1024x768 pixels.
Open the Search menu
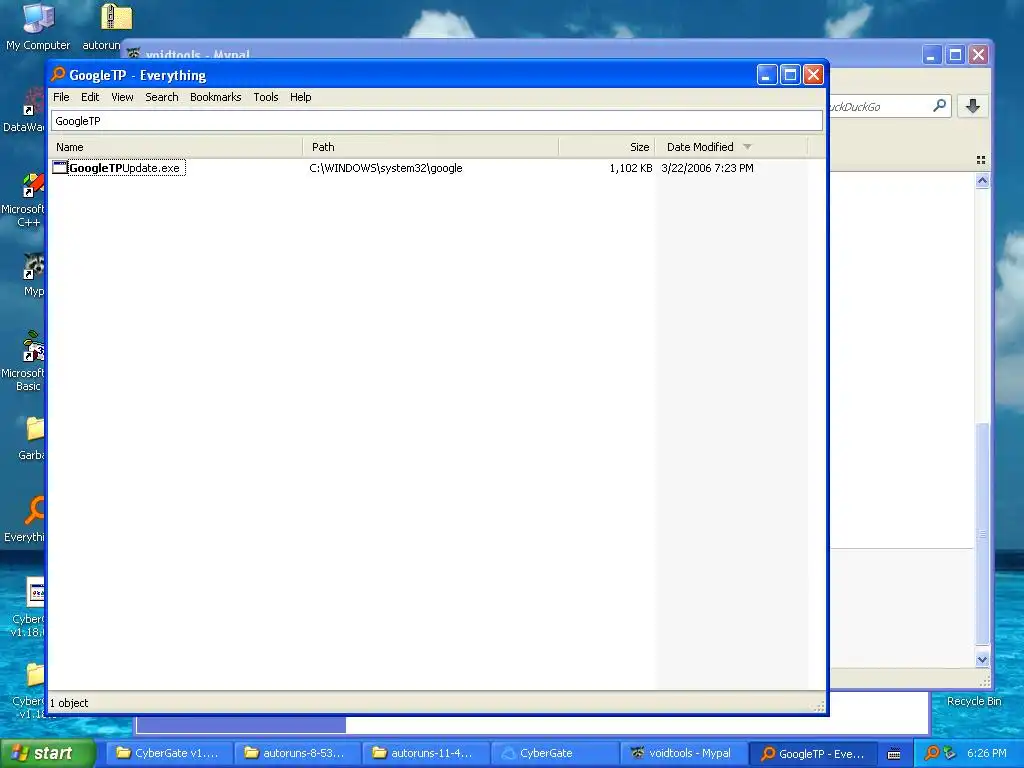161,97
